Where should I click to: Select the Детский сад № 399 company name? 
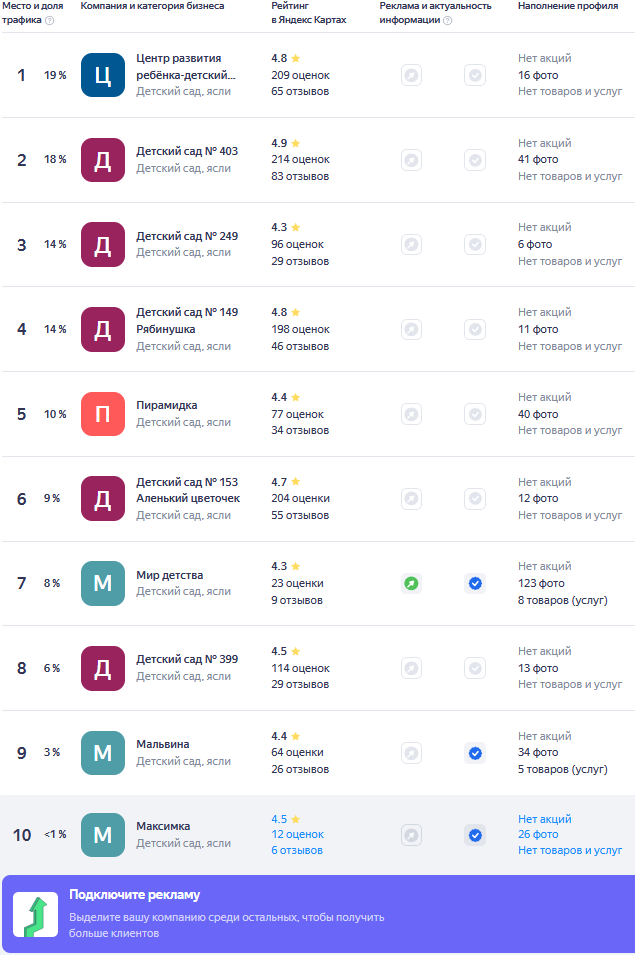tap(187, 660)
